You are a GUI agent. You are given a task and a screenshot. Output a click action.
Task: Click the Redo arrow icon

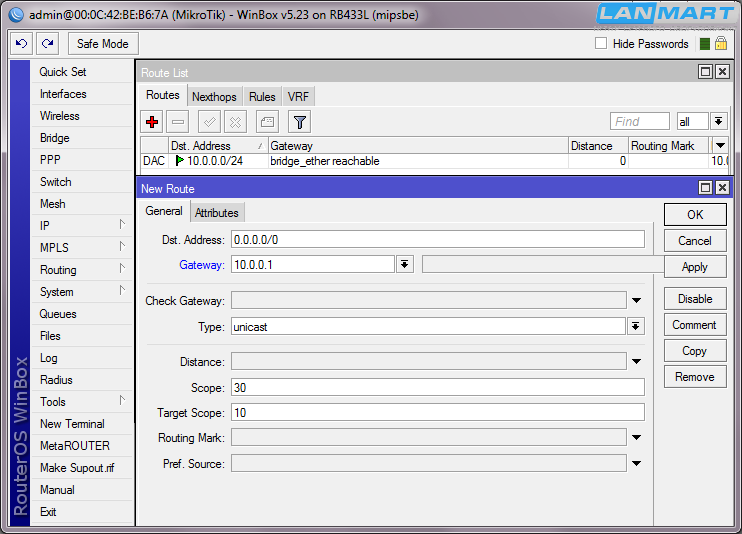(x=48, y=44)
